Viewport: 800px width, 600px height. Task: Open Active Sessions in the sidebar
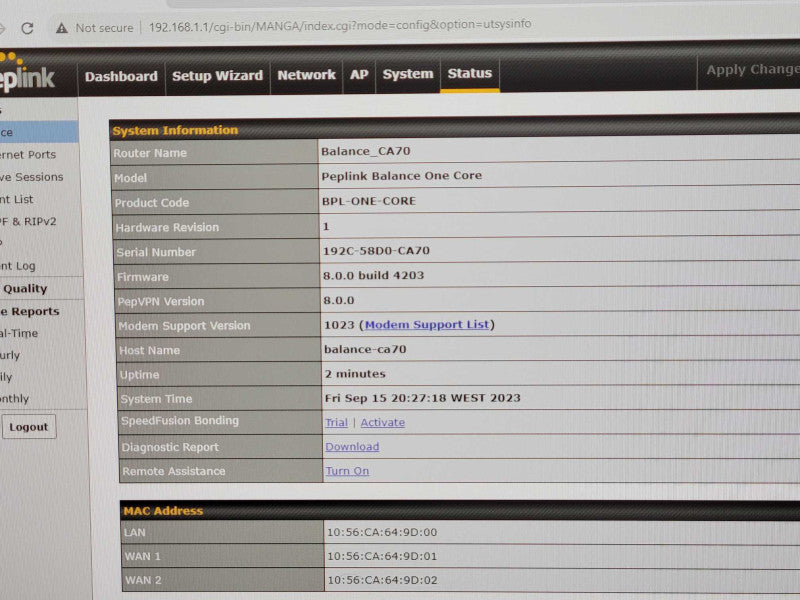[x=32, y=177]
